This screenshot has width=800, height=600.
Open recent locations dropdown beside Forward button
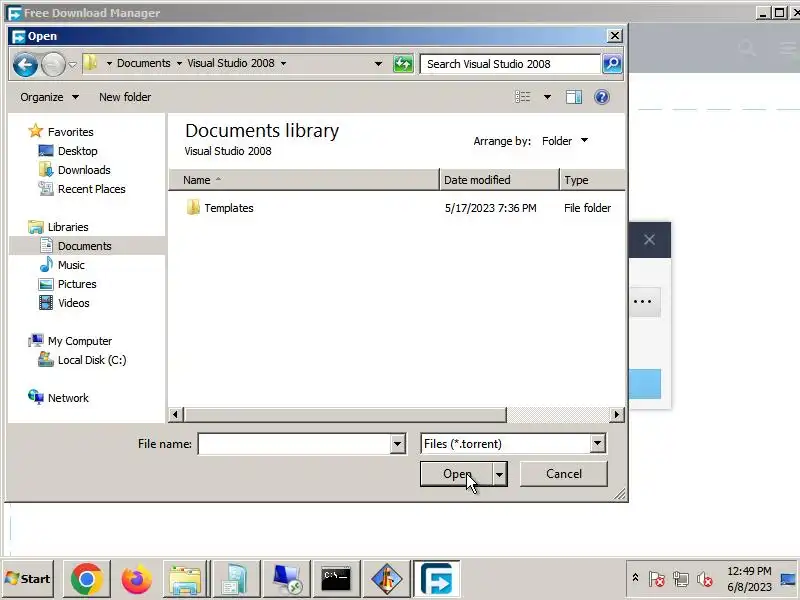[72, 65]
